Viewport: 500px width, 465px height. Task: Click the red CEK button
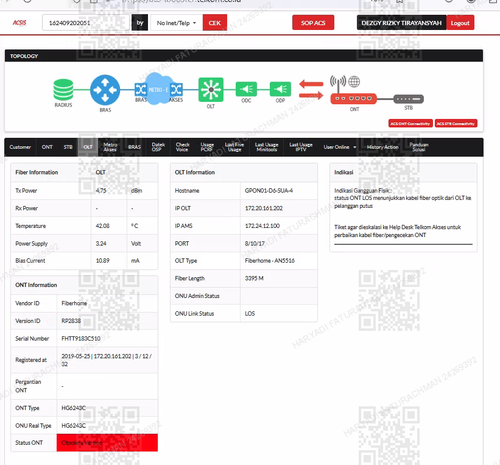[x=215, y=23]
